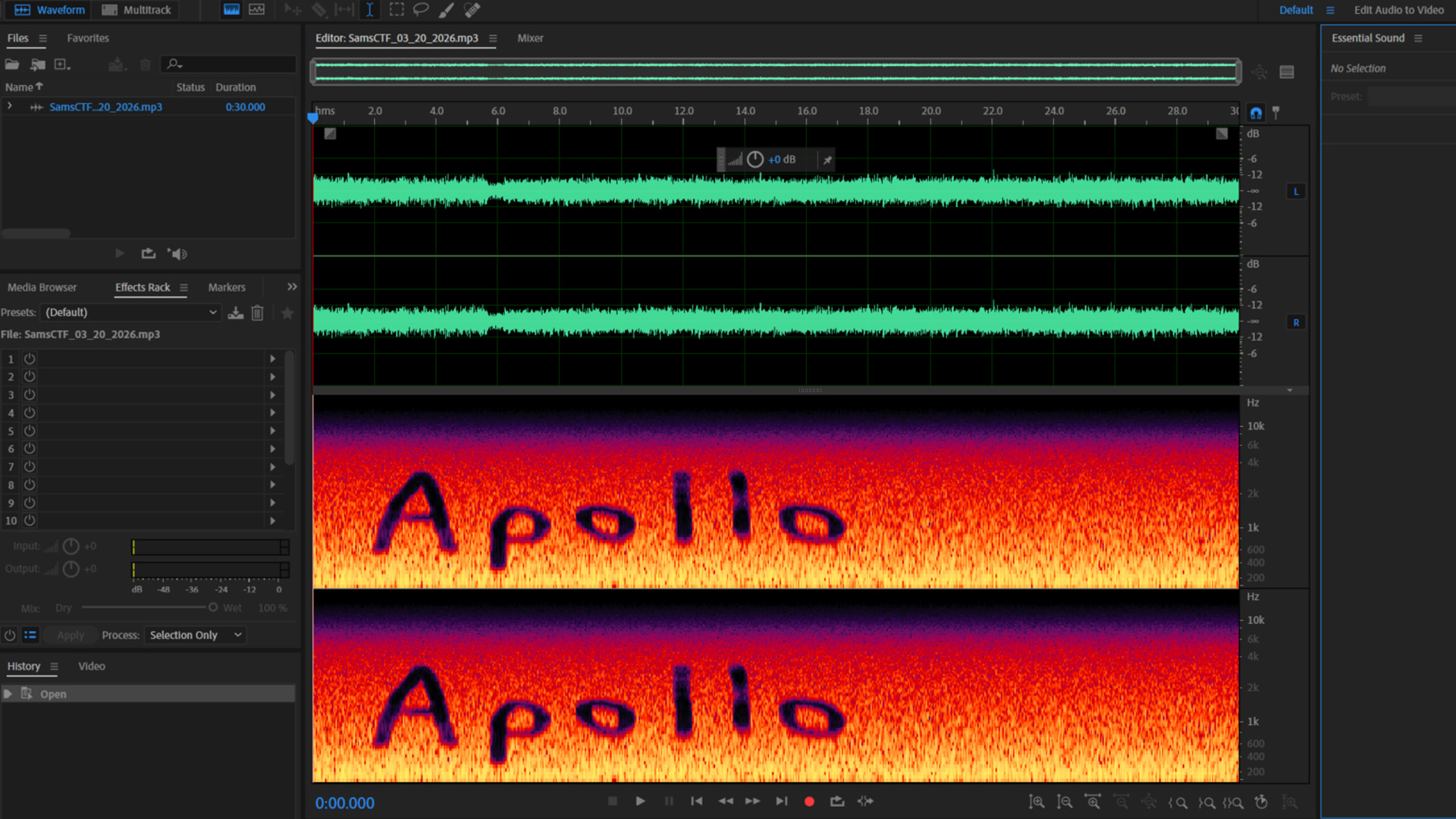Select the Time Selection tool

369,10
